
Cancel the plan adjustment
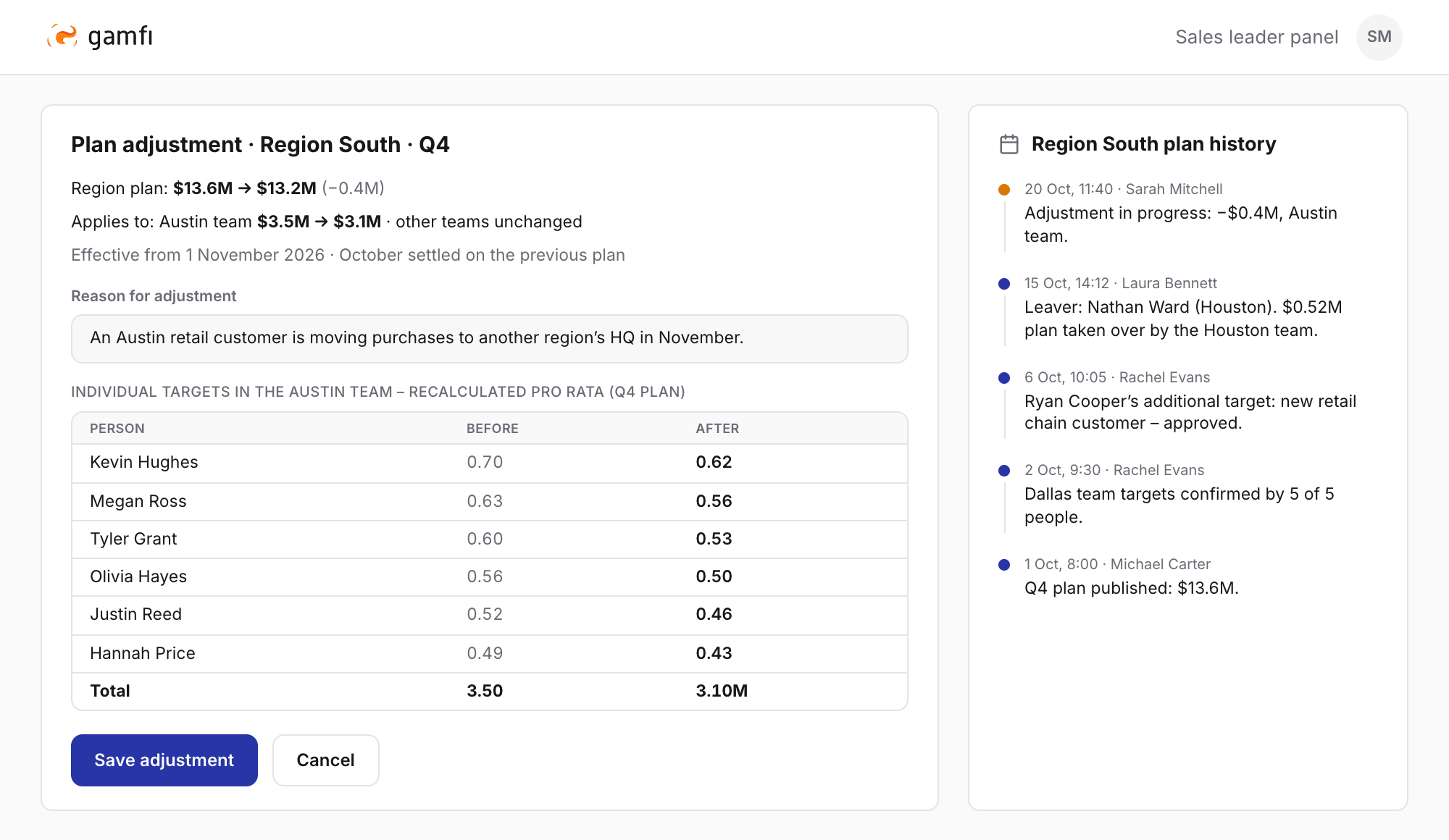326,760
